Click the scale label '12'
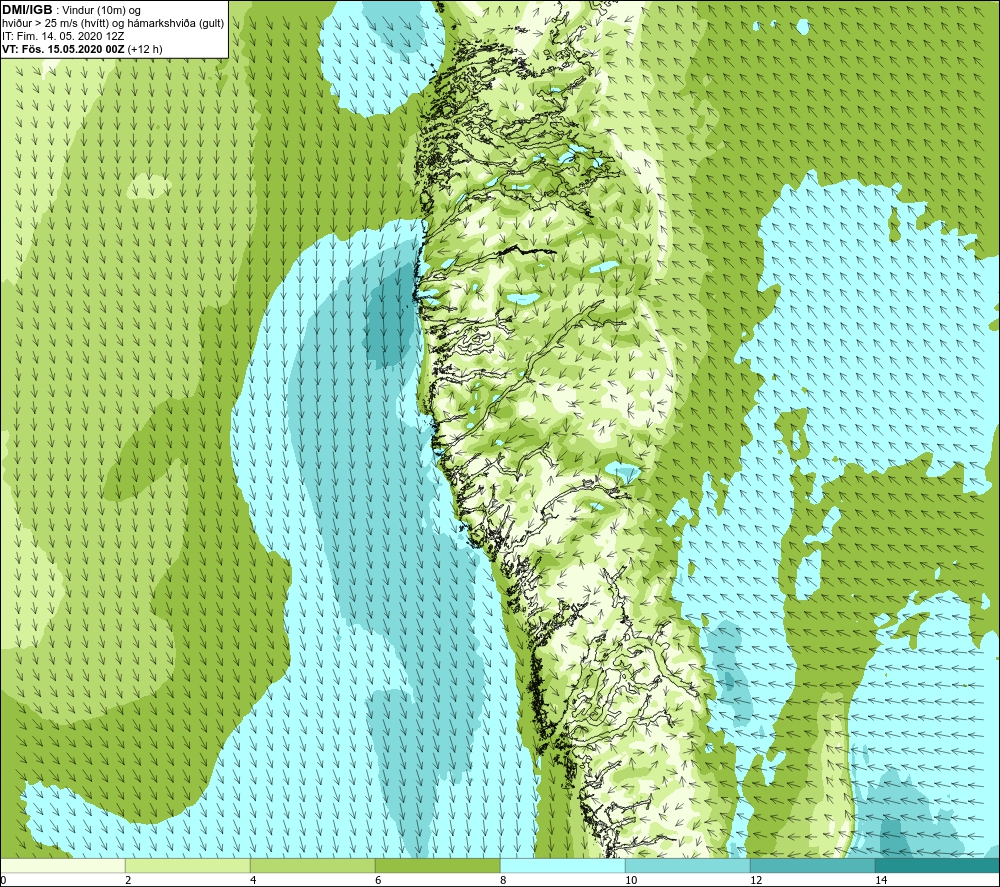The image size is (1000, 887). click(756, 880)
